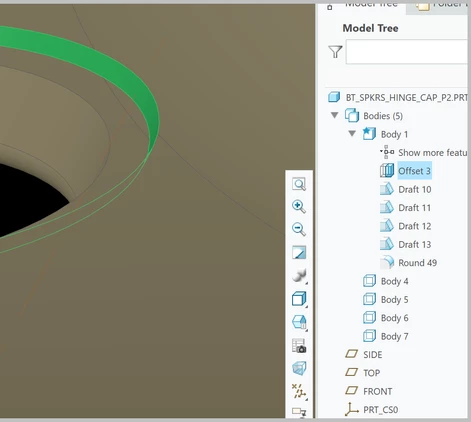
Task: Open the rendering options spheres icon
Action: 299,276
